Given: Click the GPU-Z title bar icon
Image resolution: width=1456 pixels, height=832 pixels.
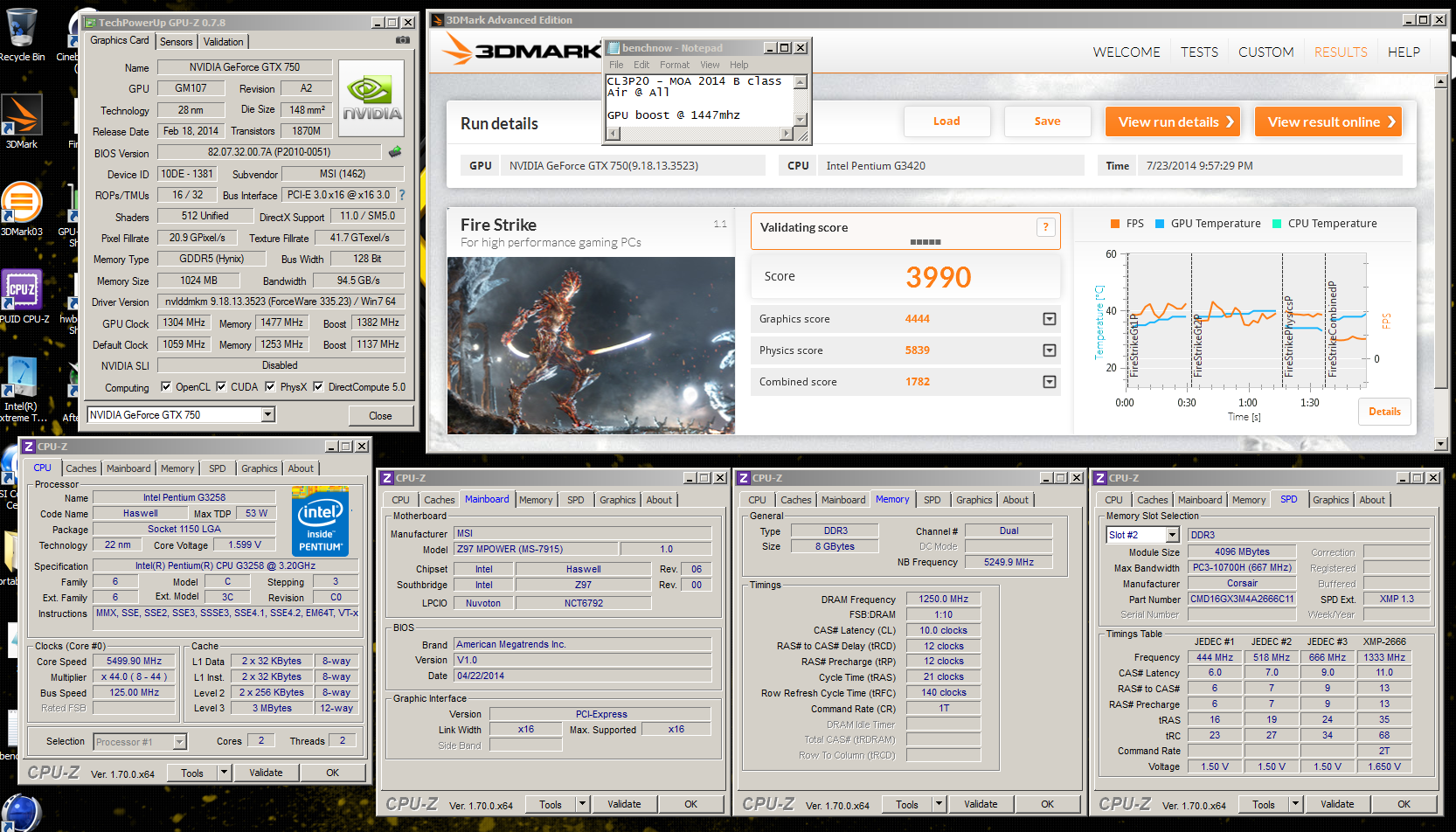Looking at the screenshot, I should point(89,22).
